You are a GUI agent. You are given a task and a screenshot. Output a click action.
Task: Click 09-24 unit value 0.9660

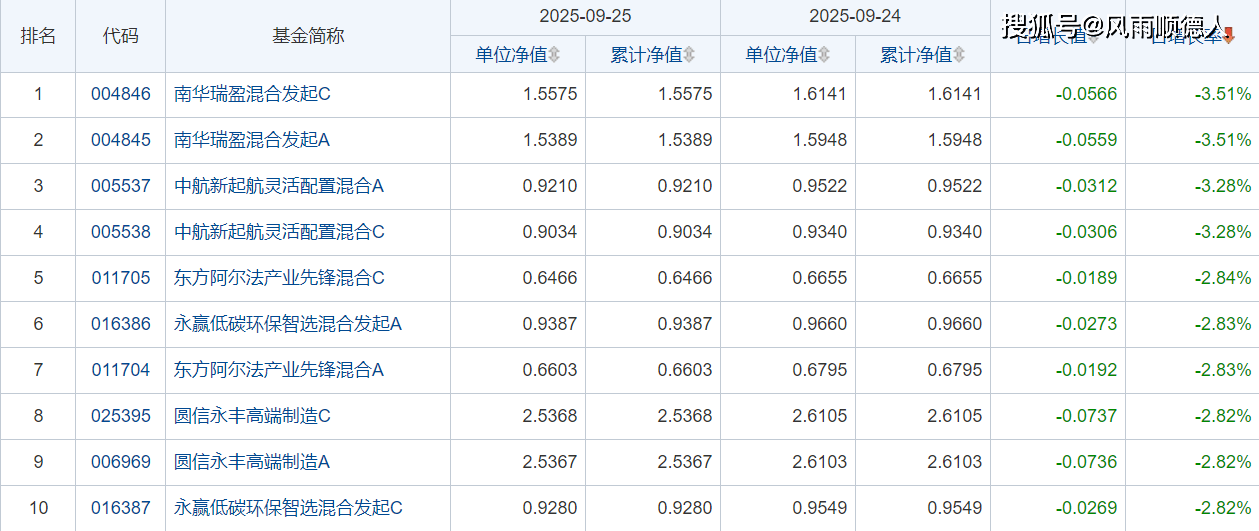(x=820, y=324)
